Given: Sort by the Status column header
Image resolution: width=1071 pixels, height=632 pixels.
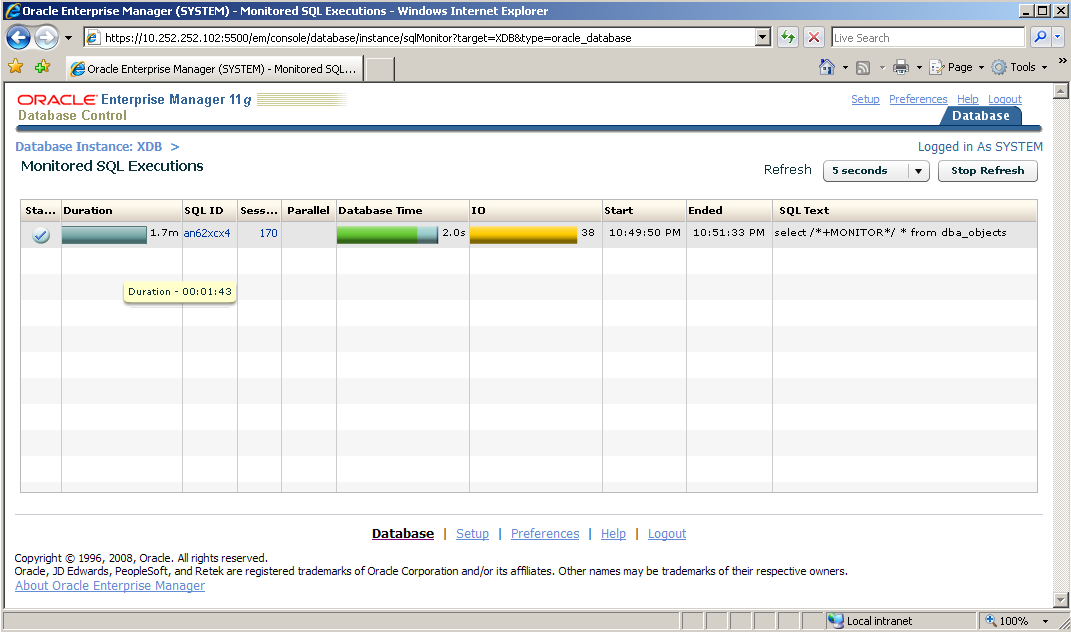Looking at the screenshot, I should coord(40,210).
